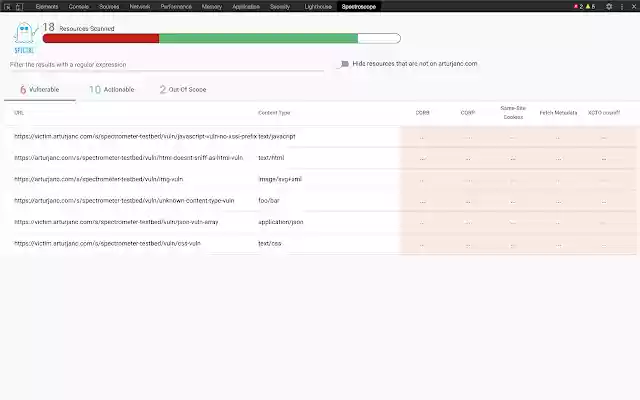Viewport: 640px width, 400px height.
Task: Click the CORB column header
Action: pos(422,113)
